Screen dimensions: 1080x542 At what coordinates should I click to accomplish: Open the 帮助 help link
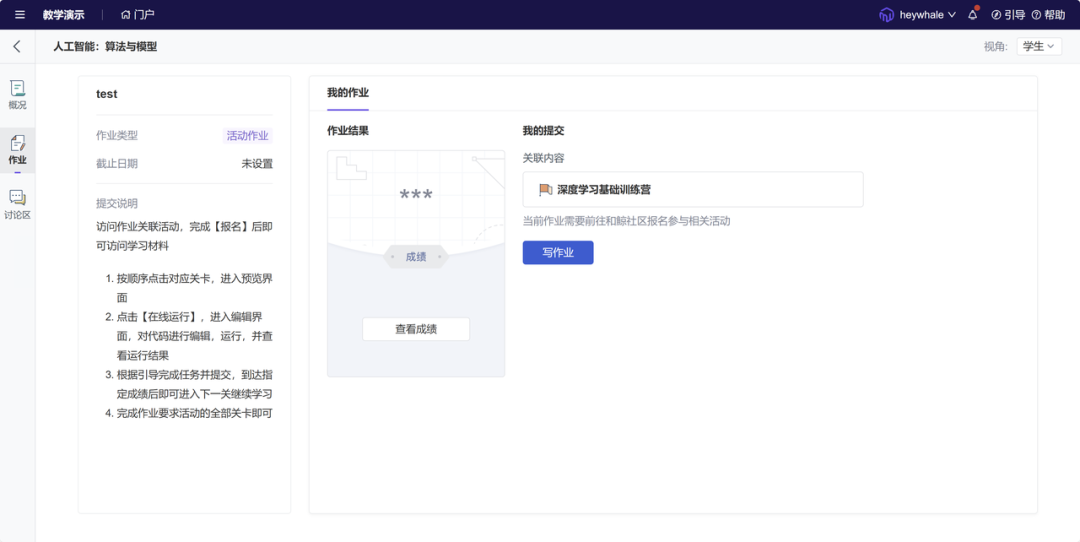point(1048,14)
